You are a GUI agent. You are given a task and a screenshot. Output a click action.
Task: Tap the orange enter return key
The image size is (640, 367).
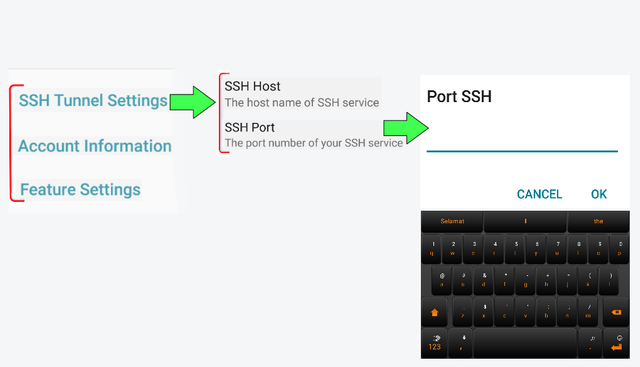coord(616,343)
